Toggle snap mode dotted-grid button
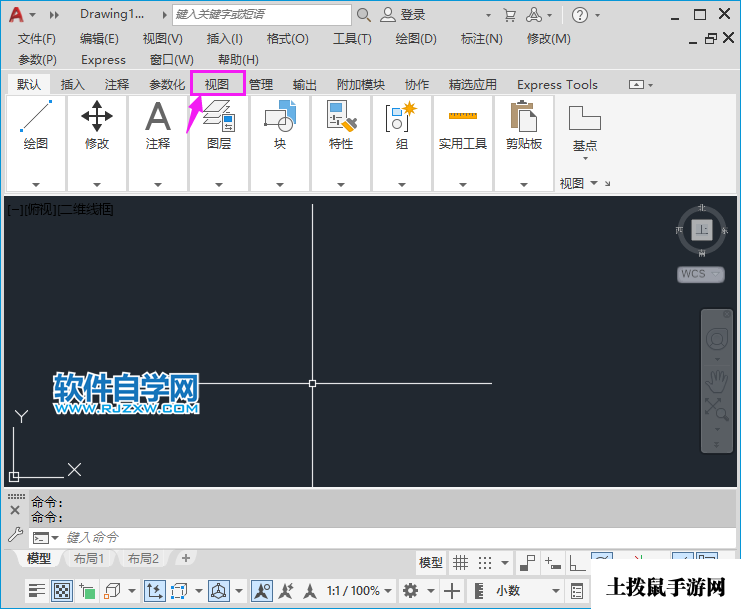741x609 pixels. (485, 563)
